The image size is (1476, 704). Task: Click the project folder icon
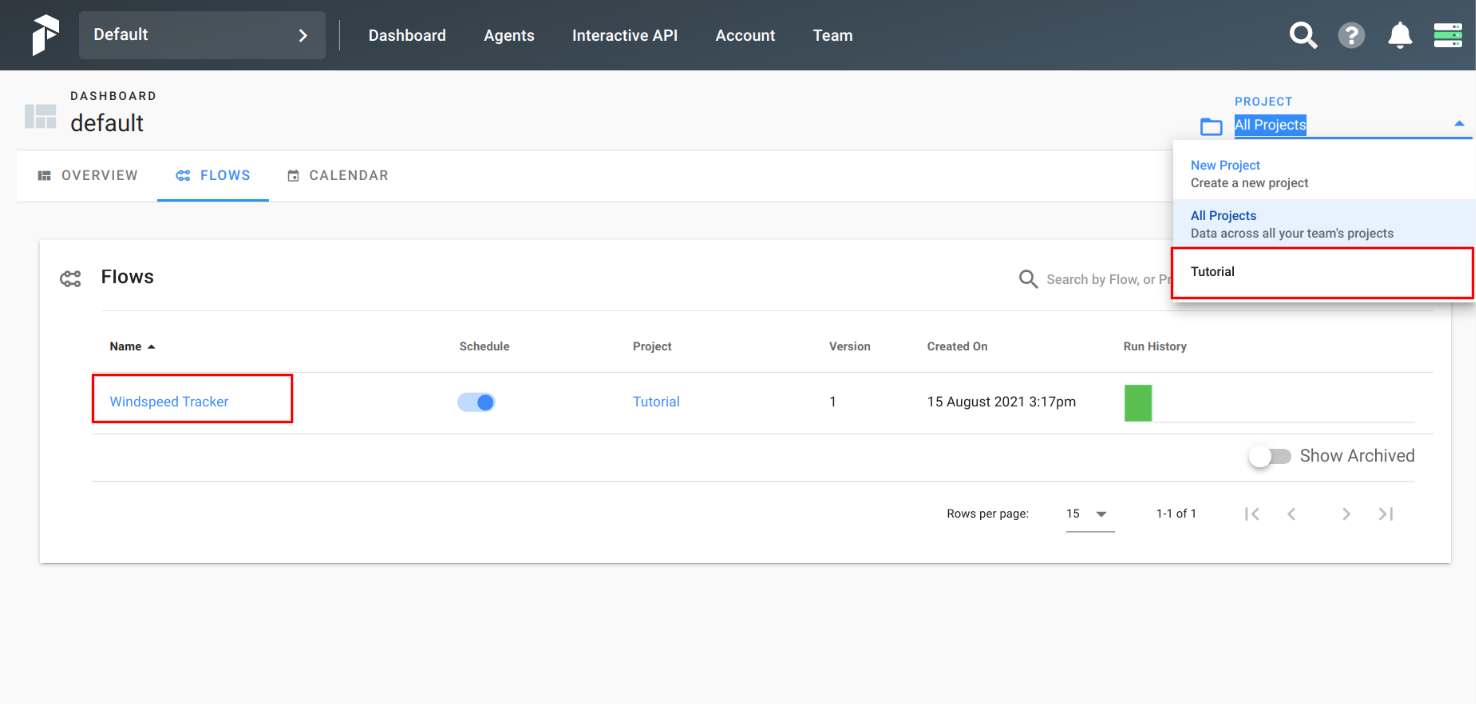pyautogui.click(x=1211, y=126)
